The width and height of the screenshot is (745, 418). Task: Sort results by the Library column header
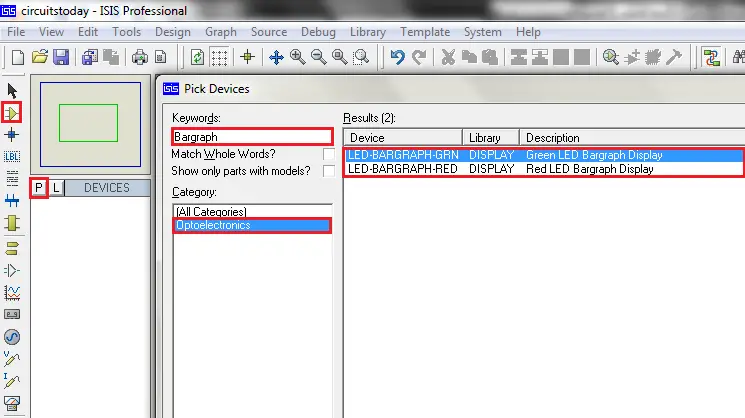coord(491,138)
